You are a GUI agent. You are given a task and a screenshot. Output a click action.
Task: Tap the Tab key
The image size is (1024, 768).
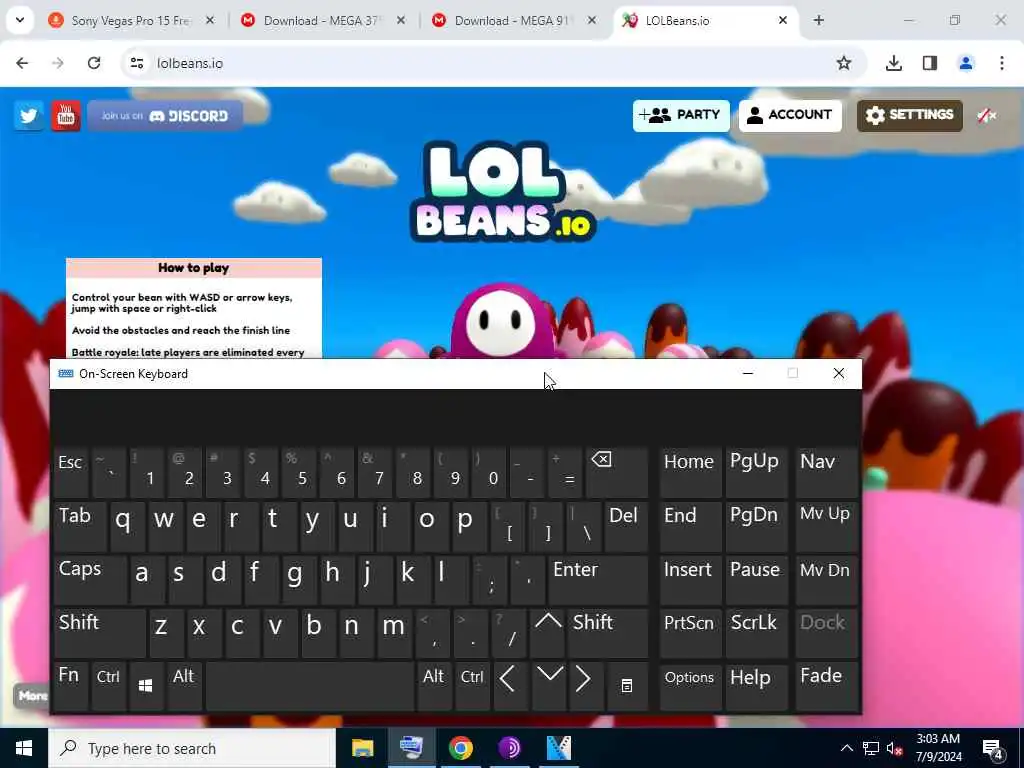tap(80, 526)
